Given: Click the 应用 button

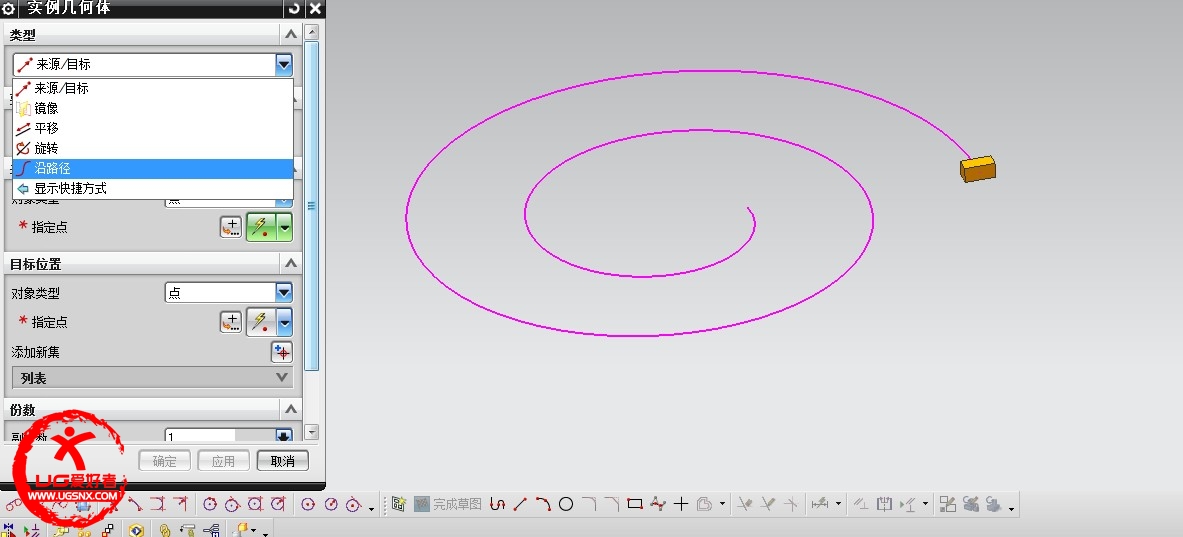Looking at the screenshot, I should click(x=223, y=461).
